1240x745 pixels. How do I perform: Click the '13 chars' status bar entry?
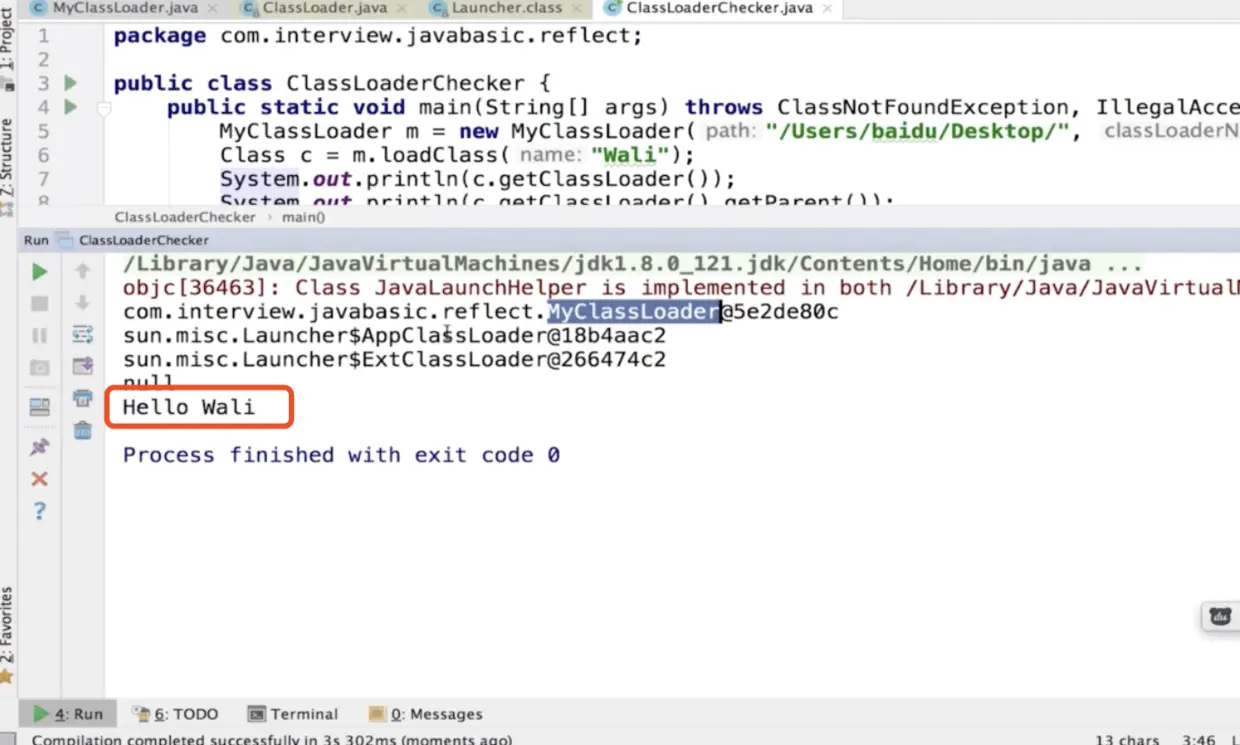(x=1126, y=740)
